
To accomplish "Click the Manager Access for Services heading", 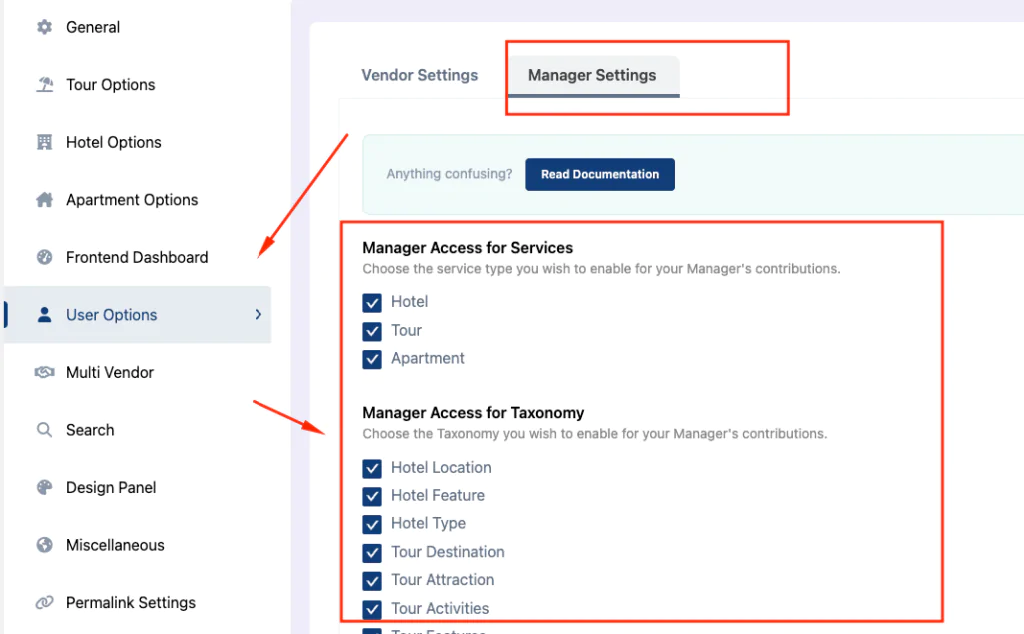I will [468, 248].
